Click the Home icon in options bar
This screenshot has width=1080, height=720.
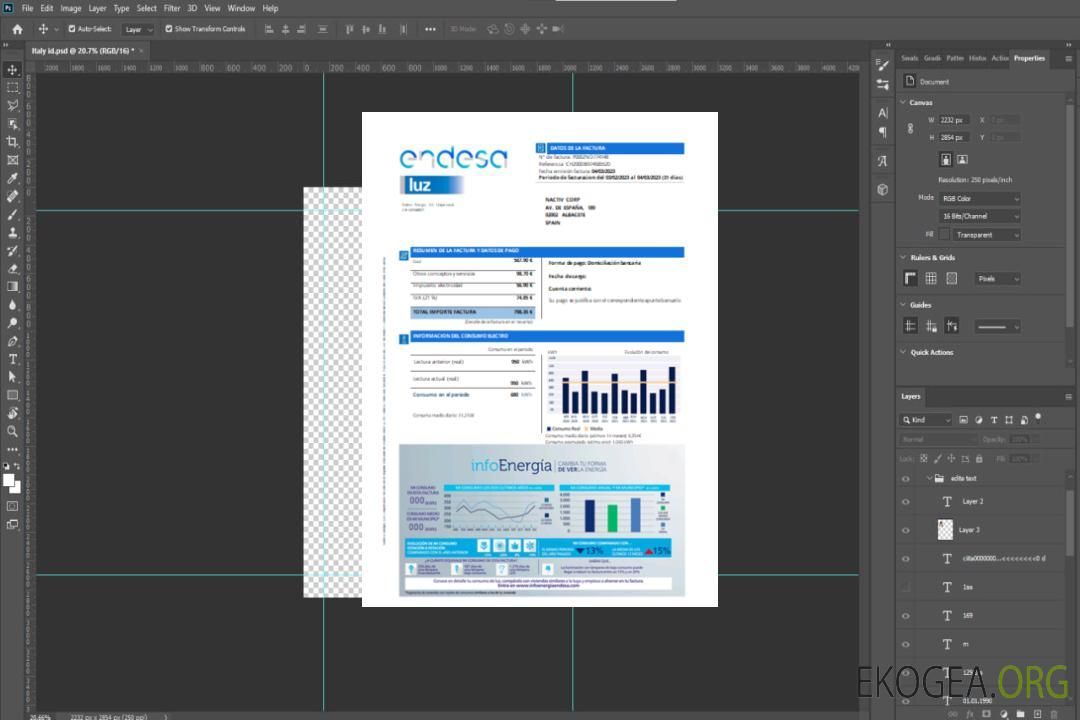click(17, 29)
